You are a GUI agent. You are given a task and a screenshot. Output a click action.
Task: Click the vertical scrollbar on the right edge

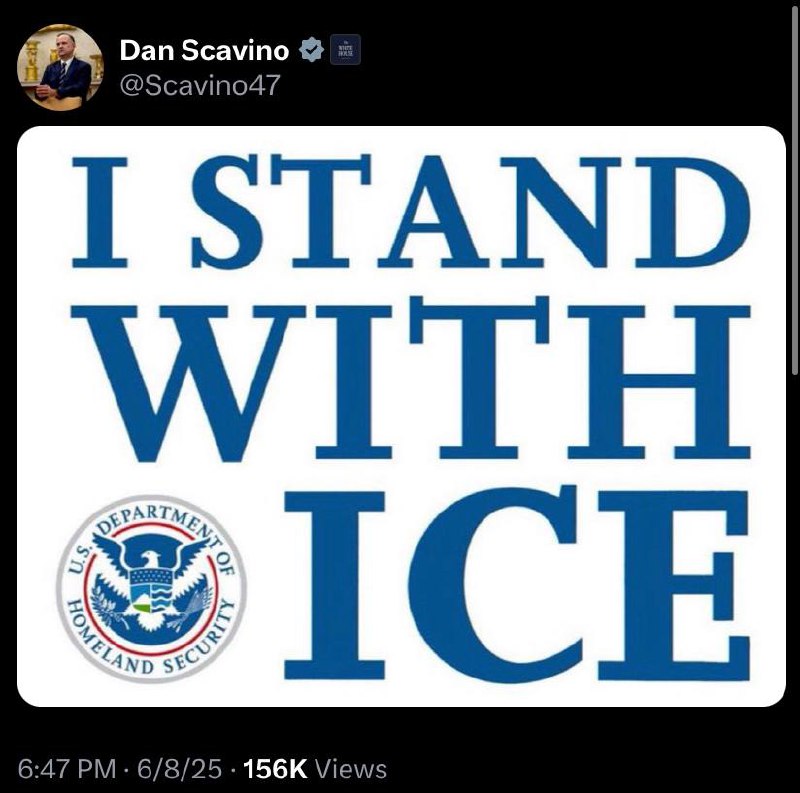(795, 189)
